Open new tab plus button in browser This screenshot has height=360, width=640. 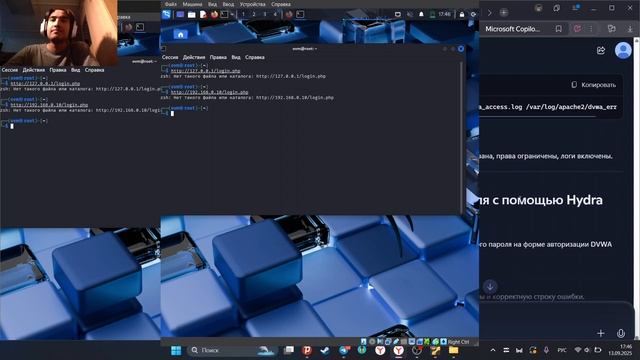click(504, 13)
